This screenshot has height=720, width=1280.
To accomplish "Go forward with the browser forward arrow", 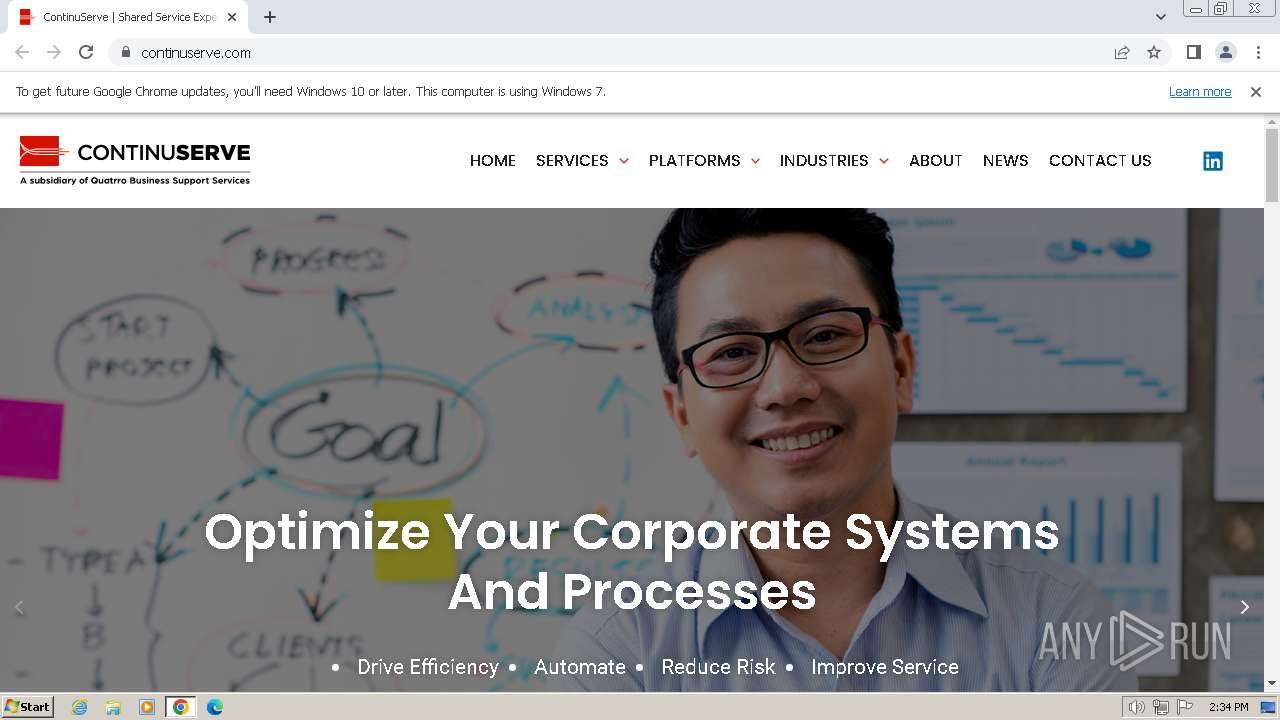I will click(x=54, y=52).
